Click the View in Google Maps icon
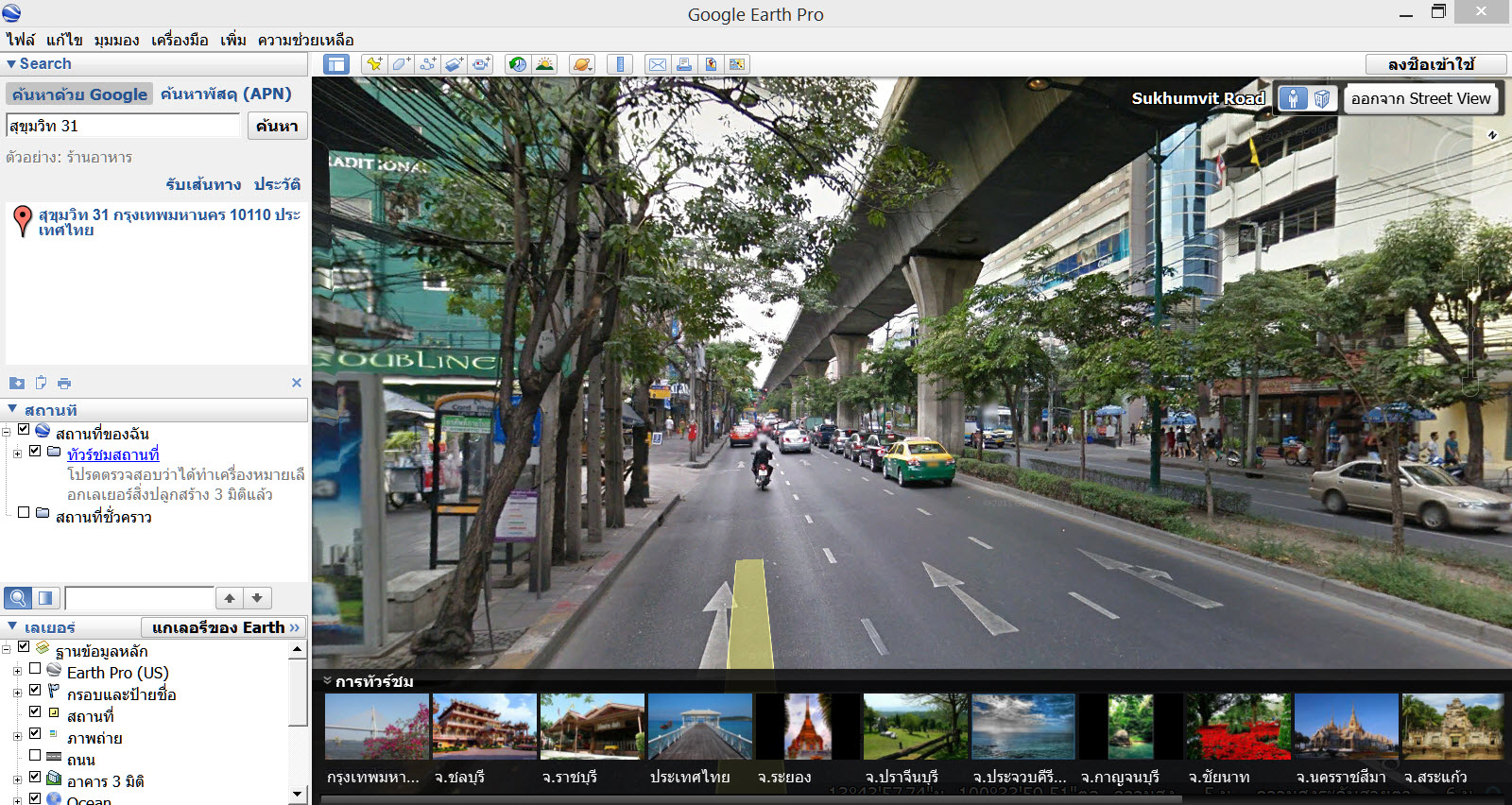This screenshot has height=805, width=1512. 737,64
